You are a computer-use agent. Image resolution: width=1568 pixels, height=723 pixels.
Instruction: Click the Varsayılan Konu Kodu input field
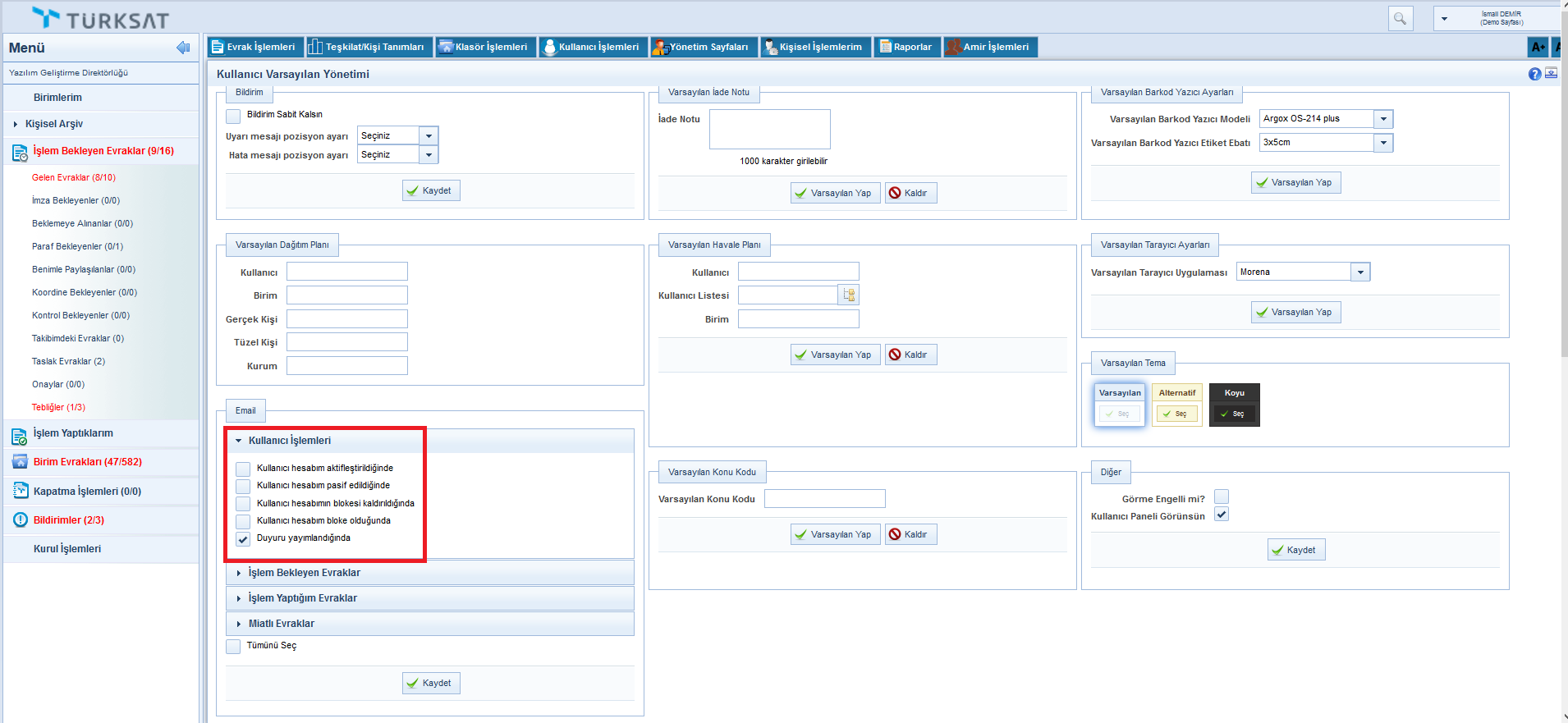click(824, 499)
